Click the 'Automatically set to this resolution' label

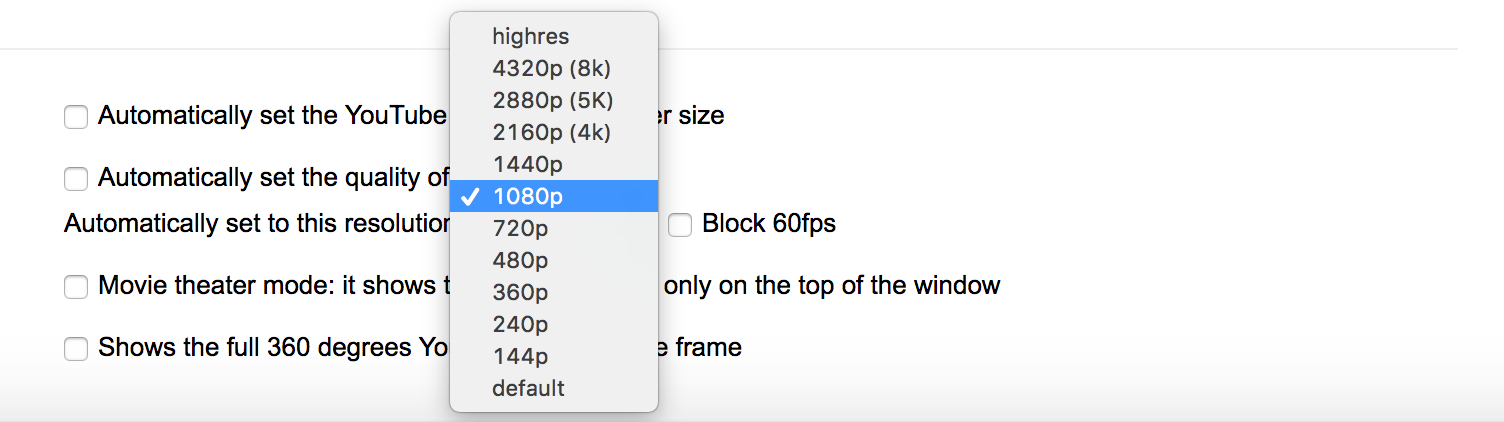255,224
